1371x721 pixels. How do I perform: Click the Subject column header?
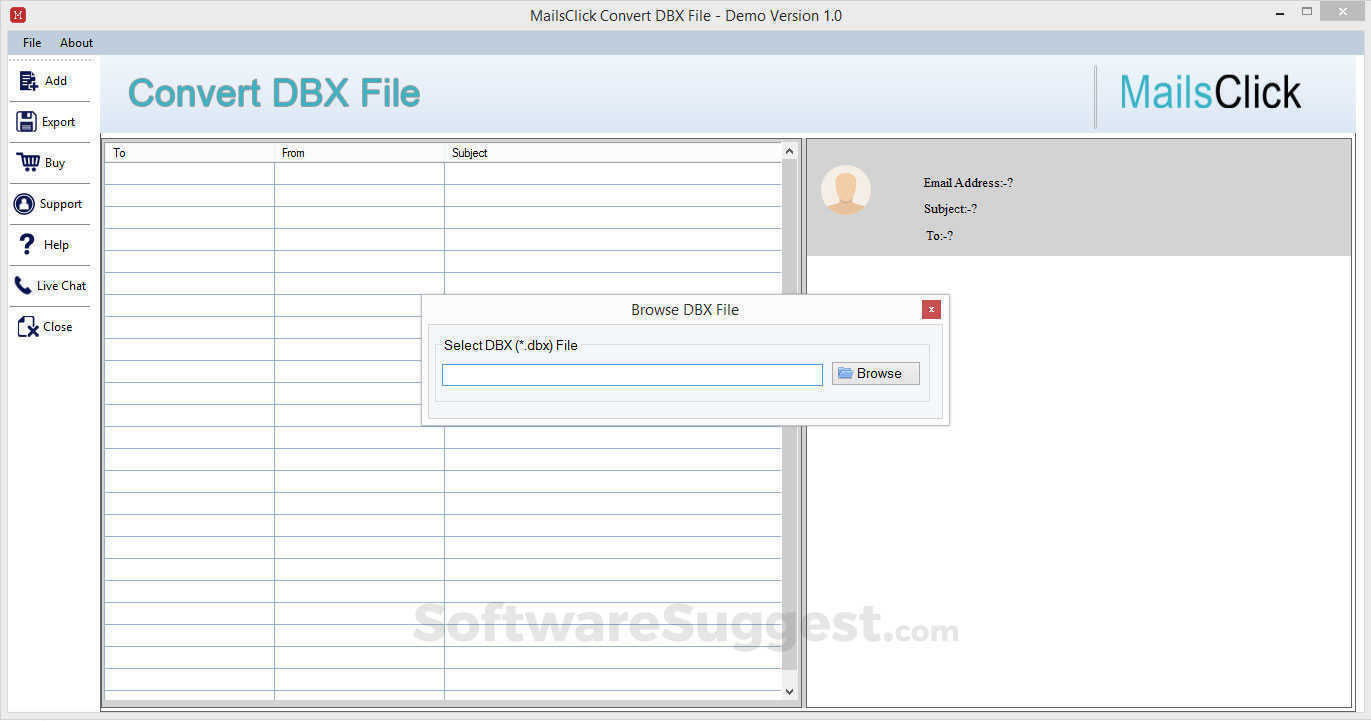click(x=469, y=152)
